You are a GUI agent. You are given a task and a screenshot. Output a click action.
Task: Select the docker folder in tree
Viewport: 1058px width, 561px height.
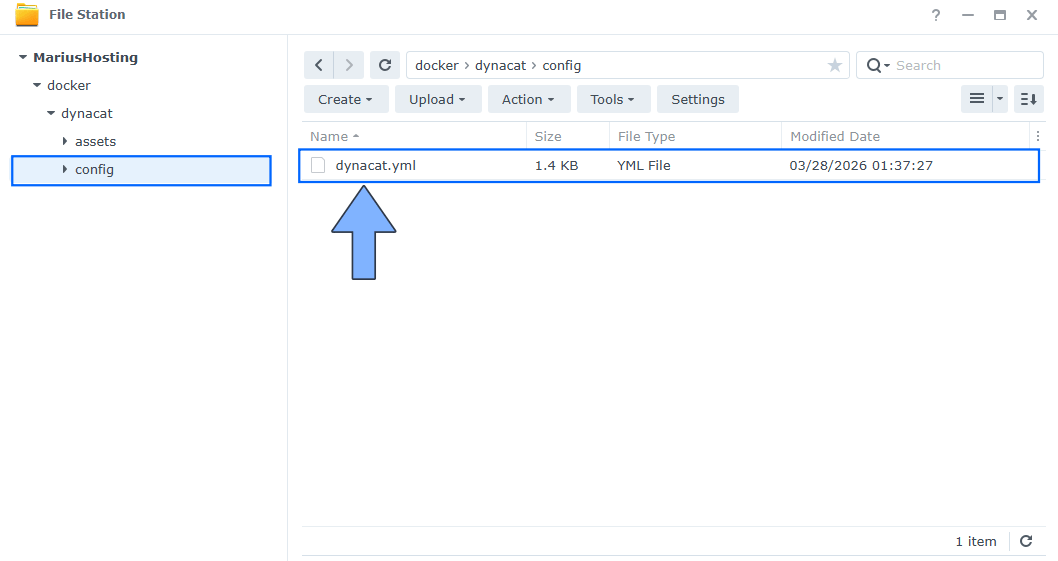[69, 85]
